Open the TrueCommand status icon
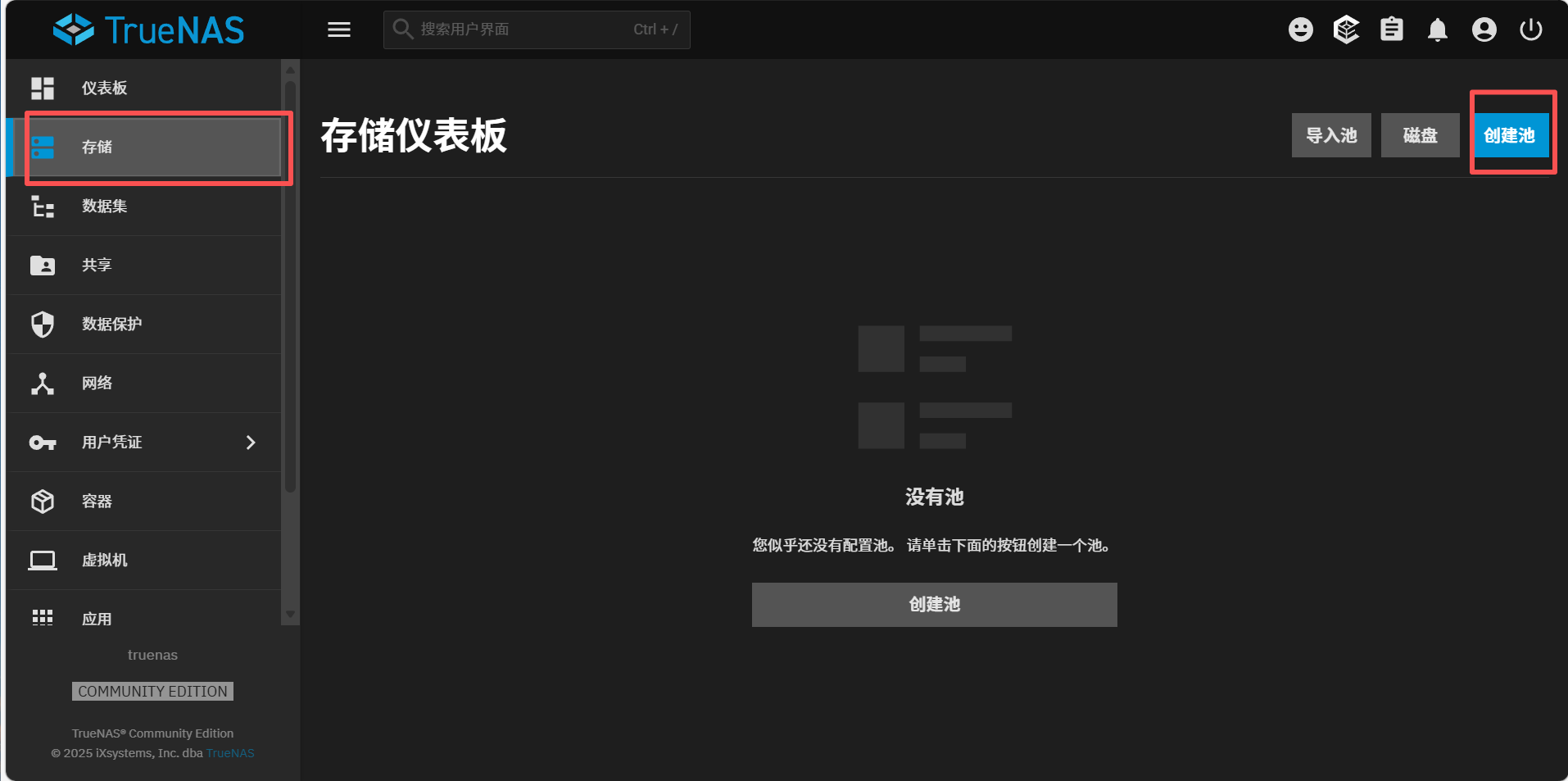Viewport: 1568px width, 781px height. click(x=1346, y=30)
